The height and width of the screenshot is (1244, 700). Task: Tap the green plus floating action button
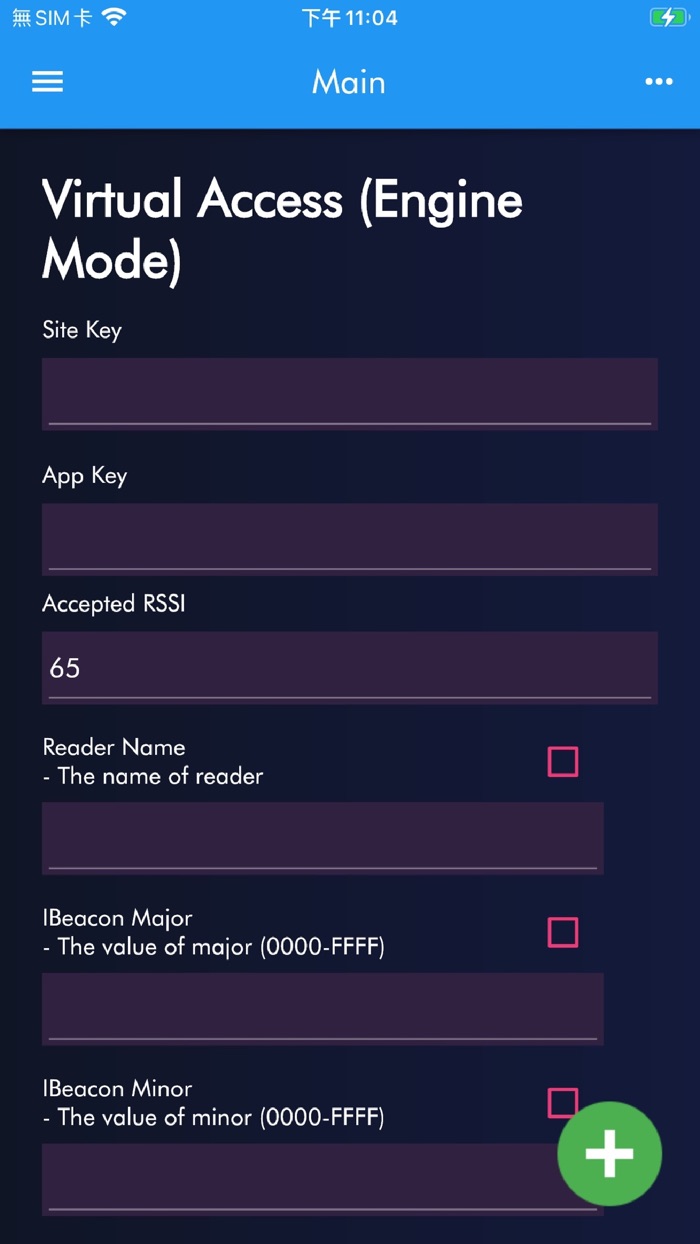pos(609,1154)
